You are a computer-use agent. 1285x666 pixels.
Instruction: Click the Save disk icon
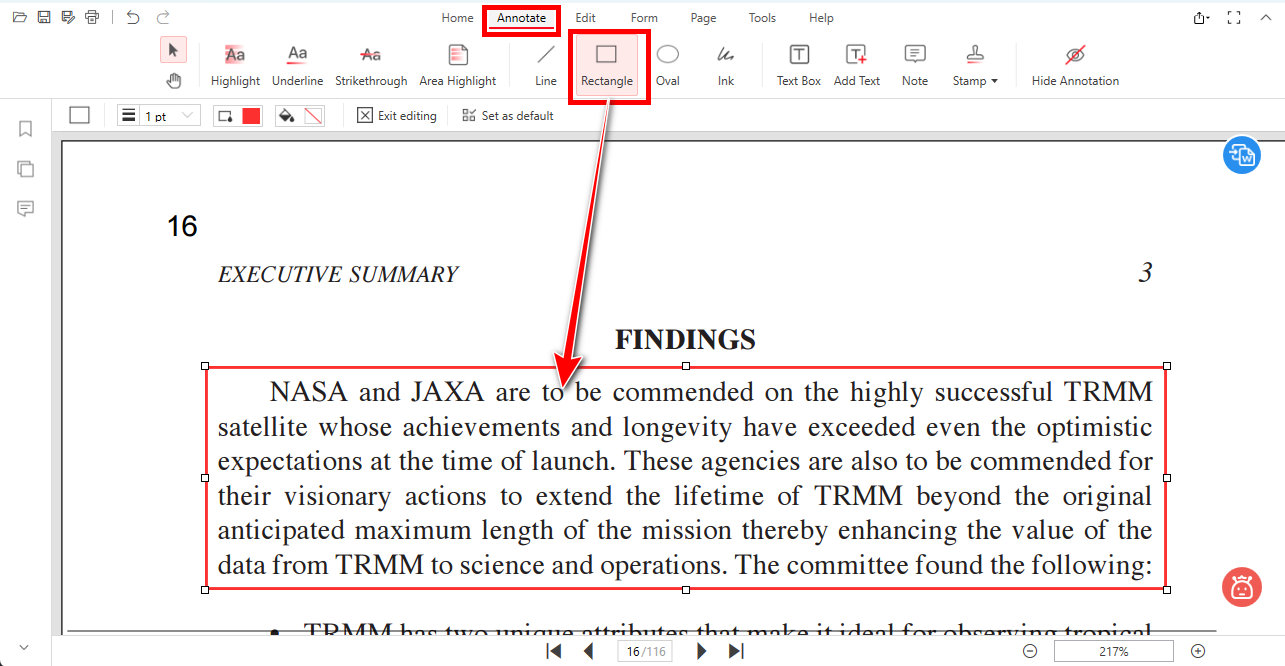click(43, 17)
